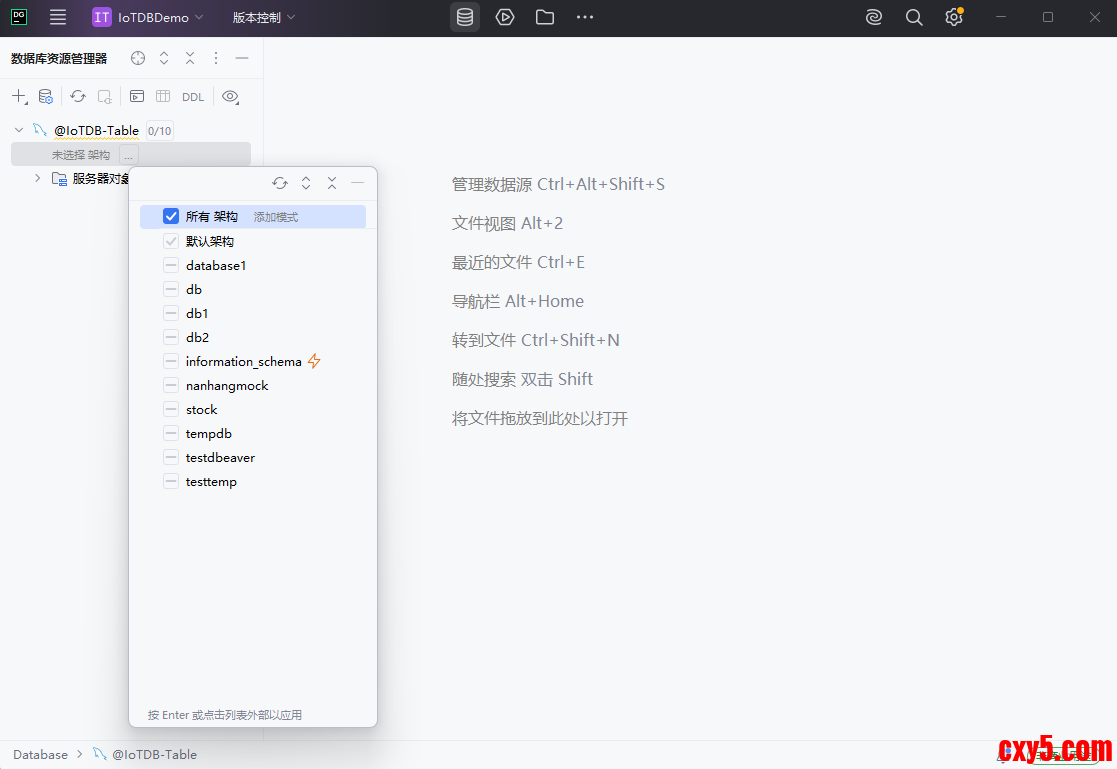Open the IoTDBDemo project dropdown
This screenshot has height=769, width=1117.
(x=148, y=17)
